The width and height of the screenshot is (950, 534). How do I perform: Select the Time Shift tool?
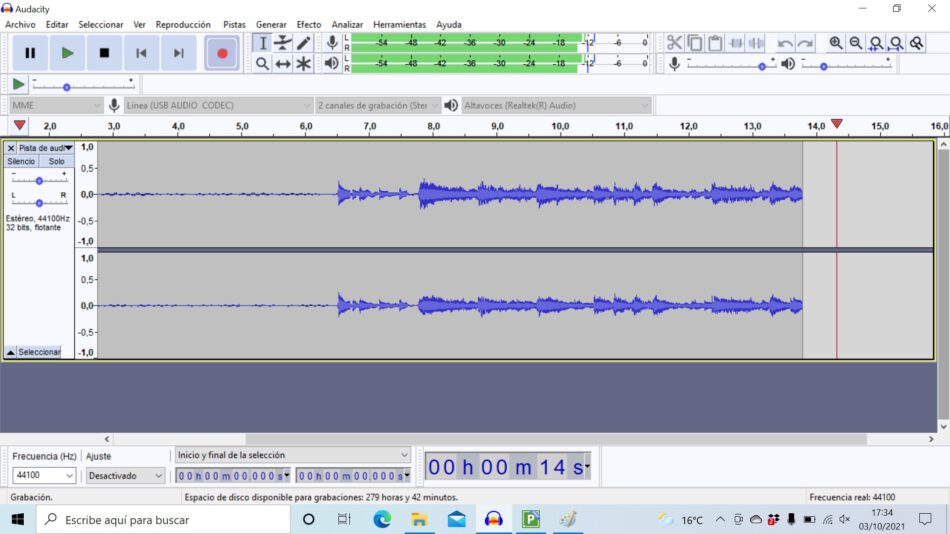[283, 64]
